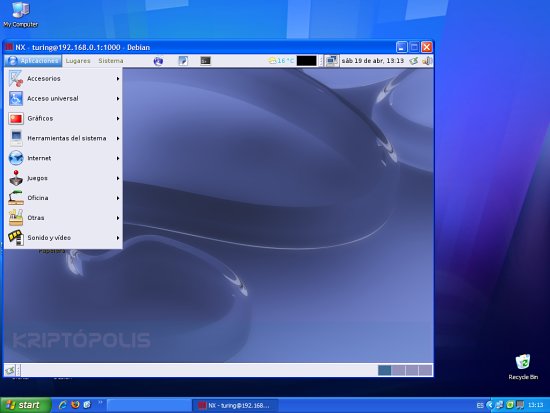Expand hidden quick launch icons chevron
The image size is (550, 413).
(100, 402)
